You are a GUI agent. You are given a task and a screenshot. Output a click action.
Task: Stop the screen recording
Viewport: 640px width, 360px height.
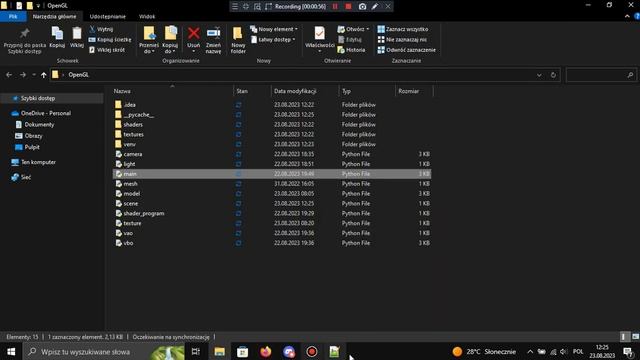[x=348, y=7]
